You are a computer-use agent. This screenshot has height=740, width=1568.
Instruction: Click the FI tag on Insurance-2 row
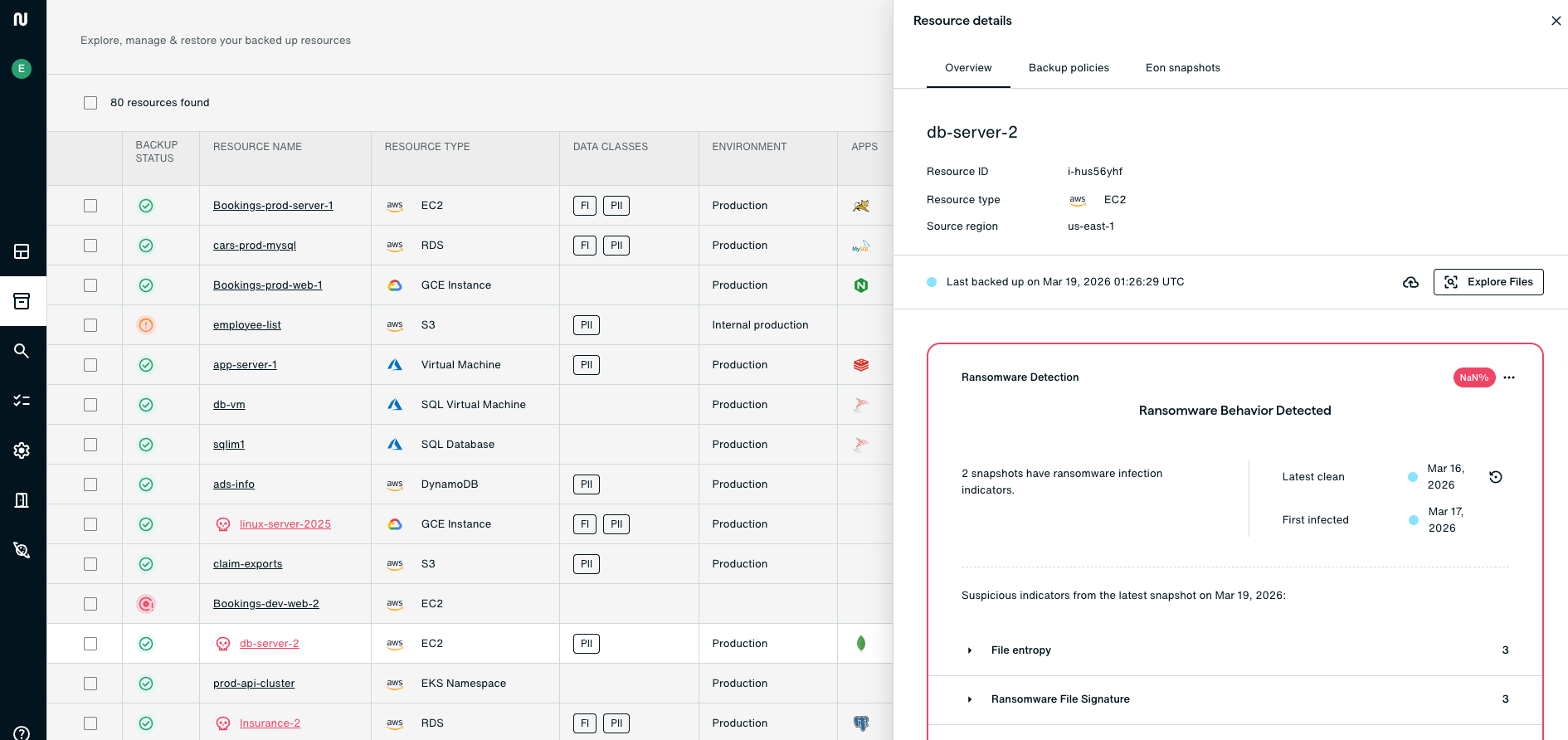tap(585, 723)
